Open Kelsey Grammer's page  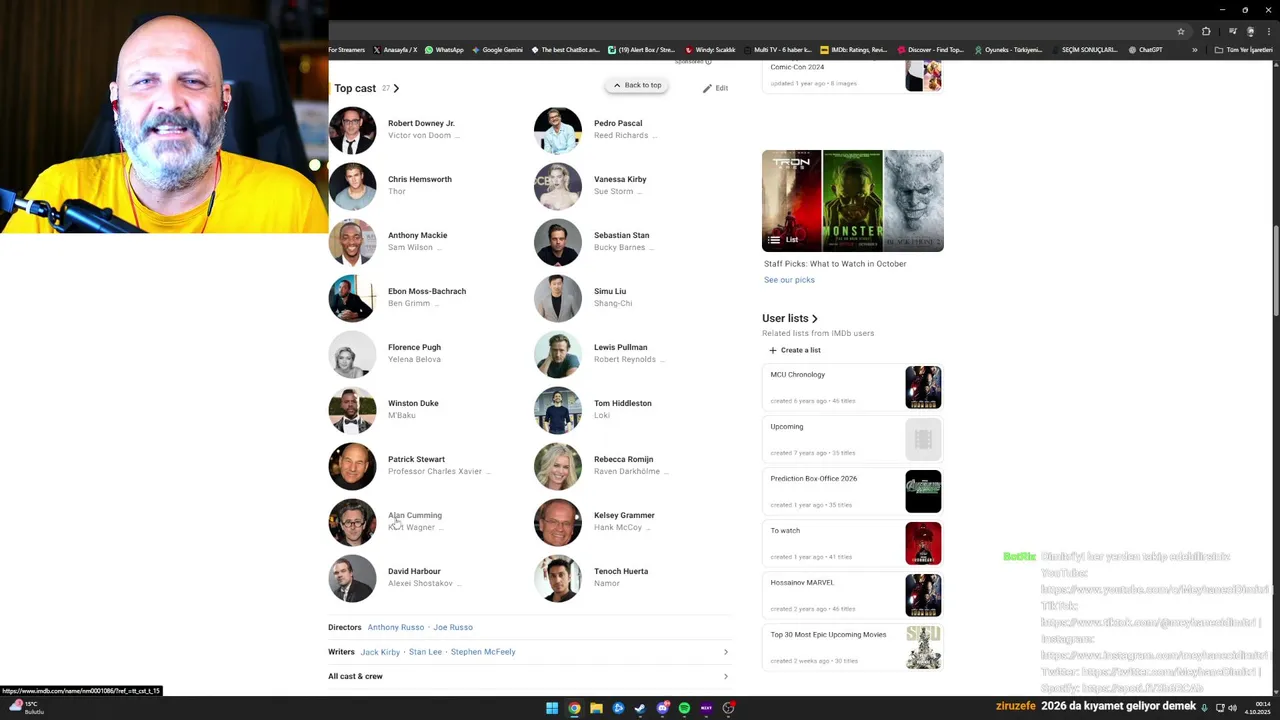click(624, 515)
